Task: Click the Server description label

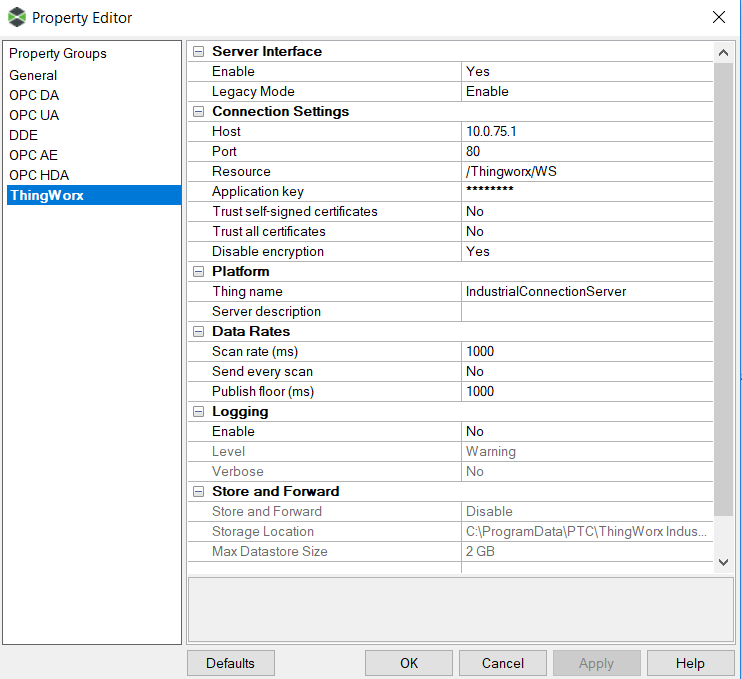Action: [x=266, y=312]
